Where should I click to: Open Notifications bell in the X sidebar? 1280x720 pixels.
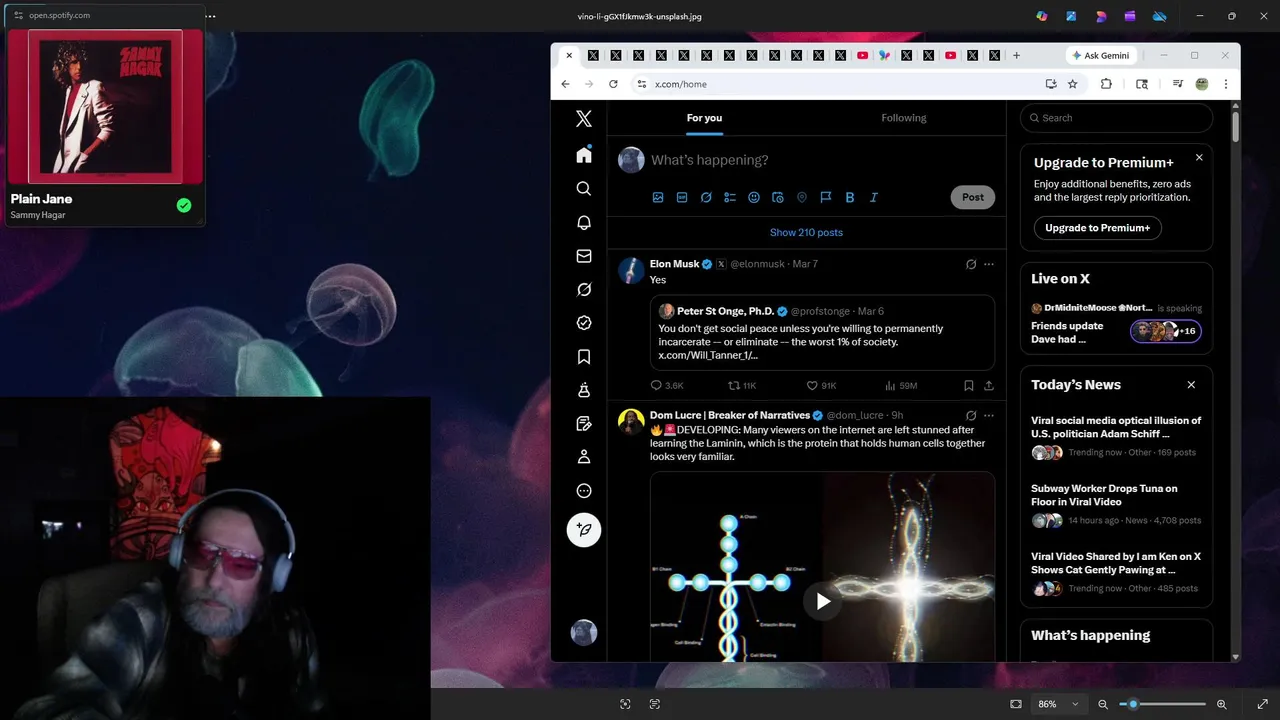(x=584, y=222)
